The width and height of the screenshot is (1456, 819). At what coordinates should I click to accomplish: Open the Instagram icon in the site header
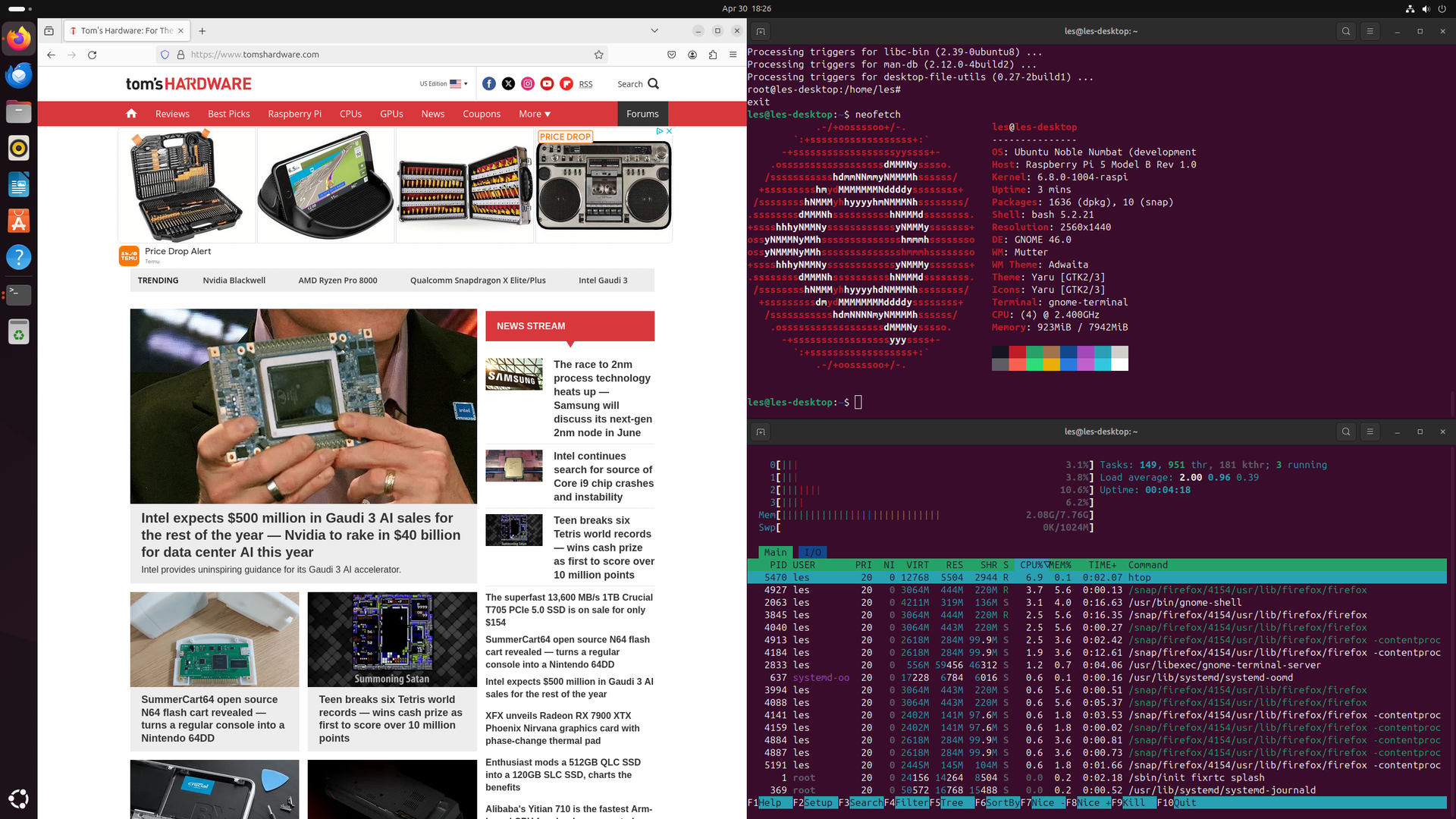click(528, 83)
